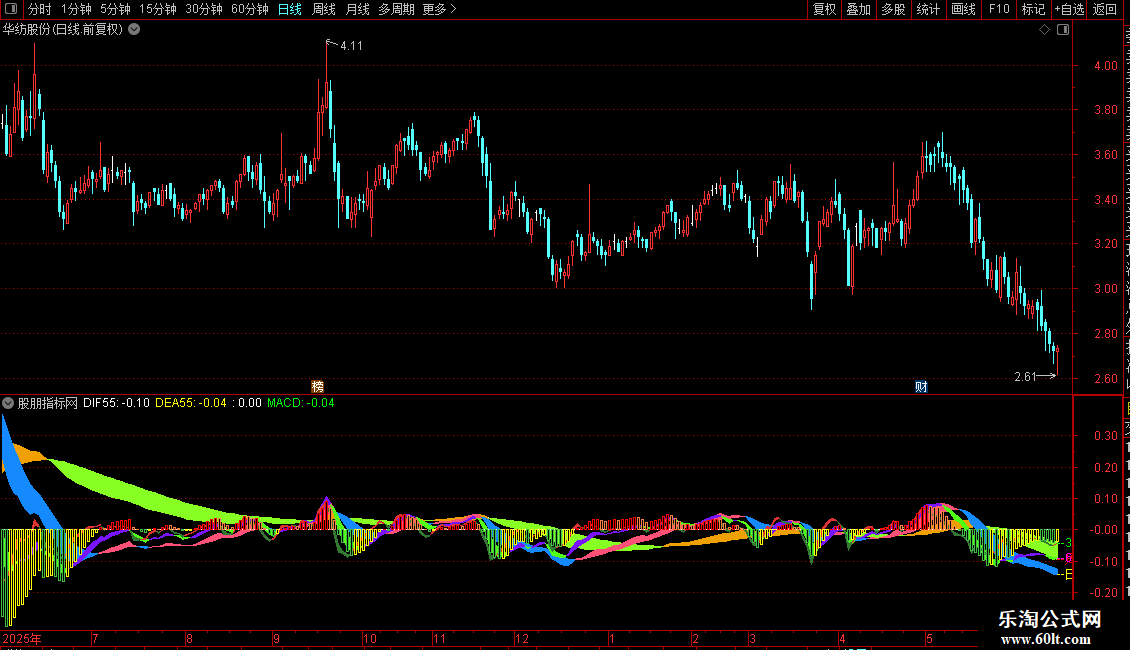1130x650 pixels.
Task: Select the 1分钟 period
Action: coord(76,9)
